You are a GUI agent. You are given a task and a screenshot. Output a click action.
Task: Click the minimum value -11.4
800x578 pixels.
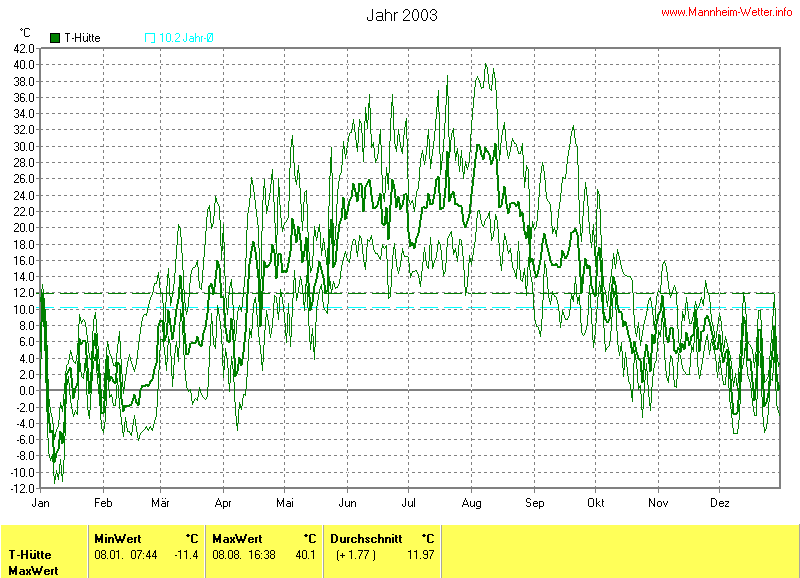(x=186, y=554)
